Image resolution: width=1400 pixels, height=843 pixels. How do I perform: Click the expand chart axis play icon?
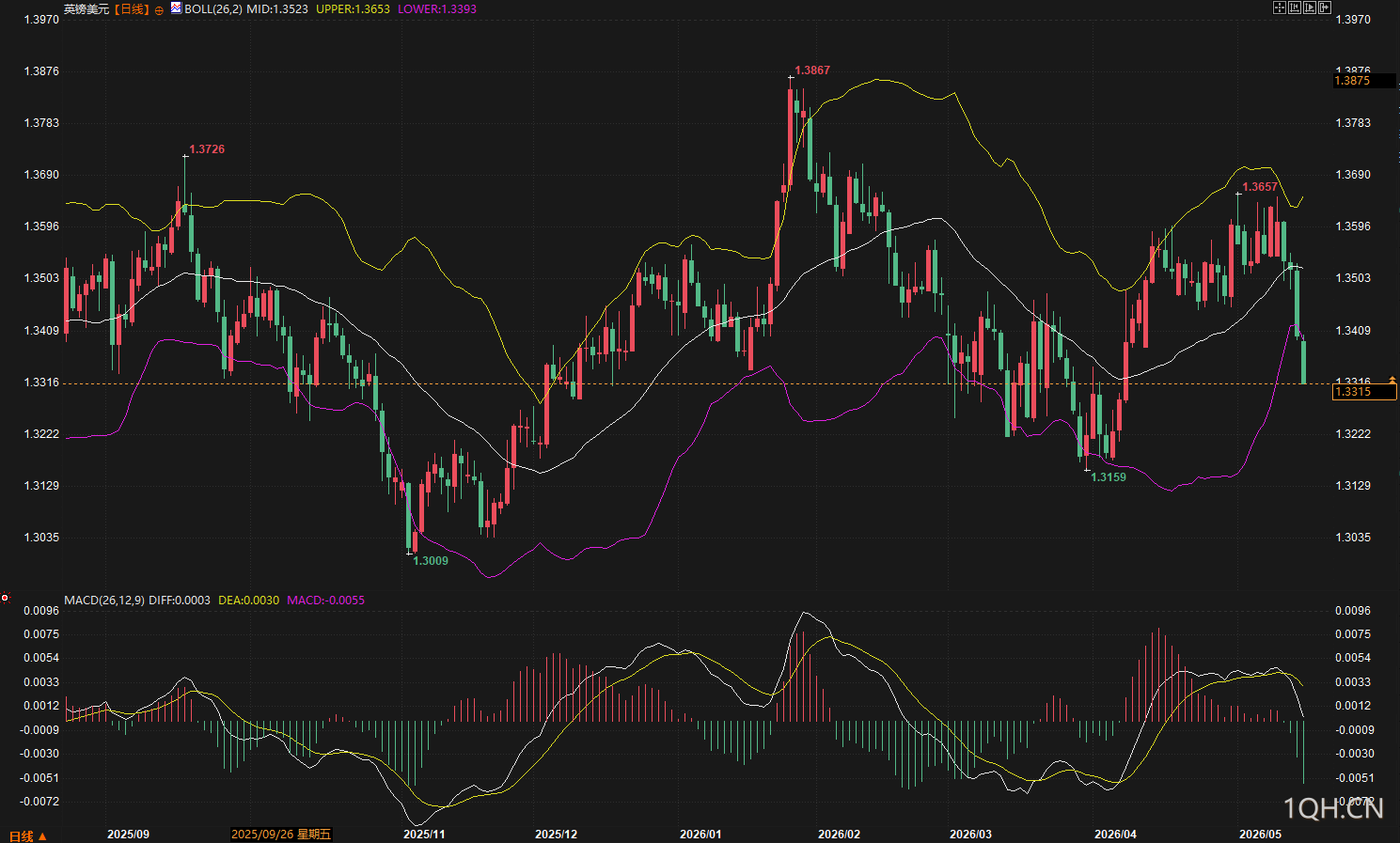coord(1310,8)
